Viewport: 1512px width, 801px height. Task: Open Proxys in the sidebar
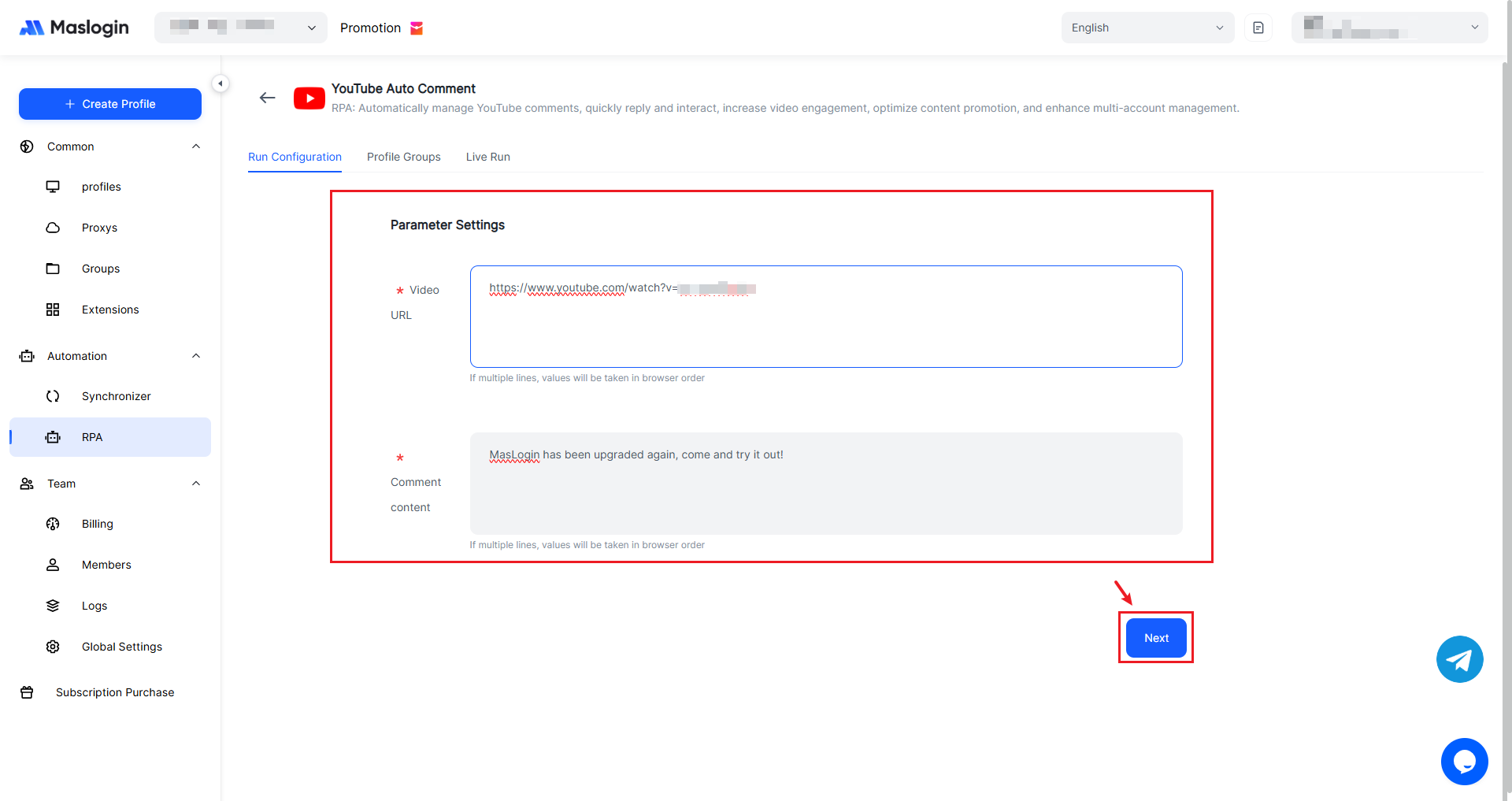(x=99, y=228)
